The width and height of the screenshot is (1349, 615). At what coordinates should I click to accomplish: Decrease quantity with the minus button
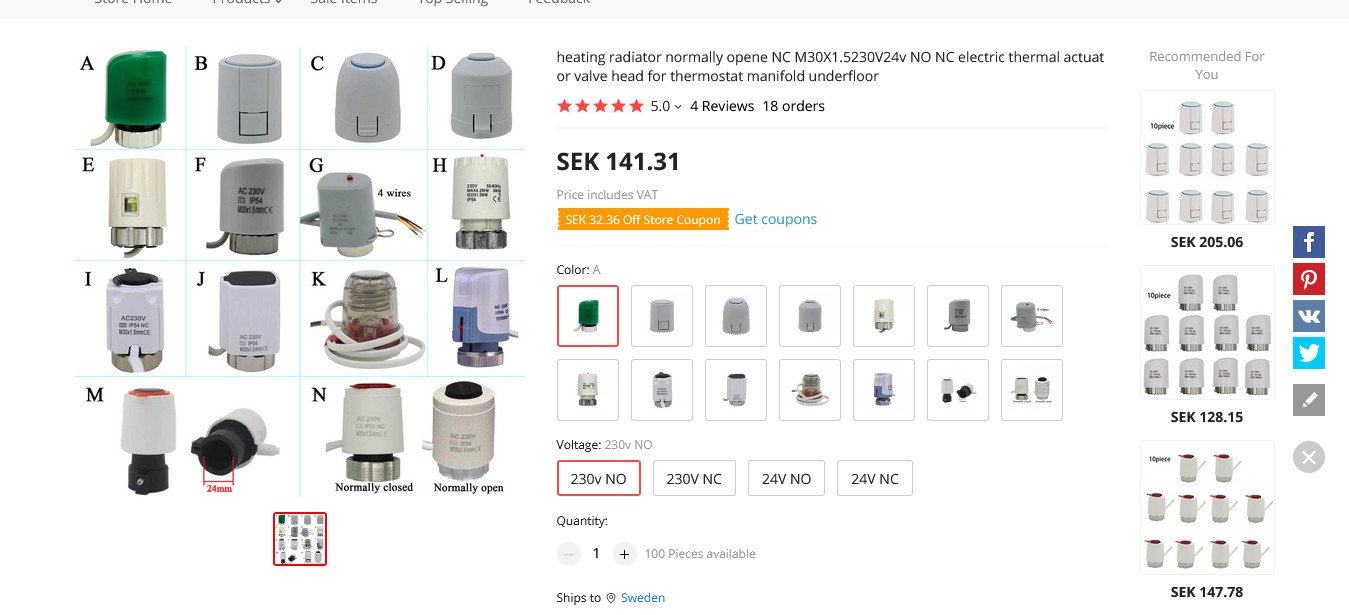pos(568,553)
